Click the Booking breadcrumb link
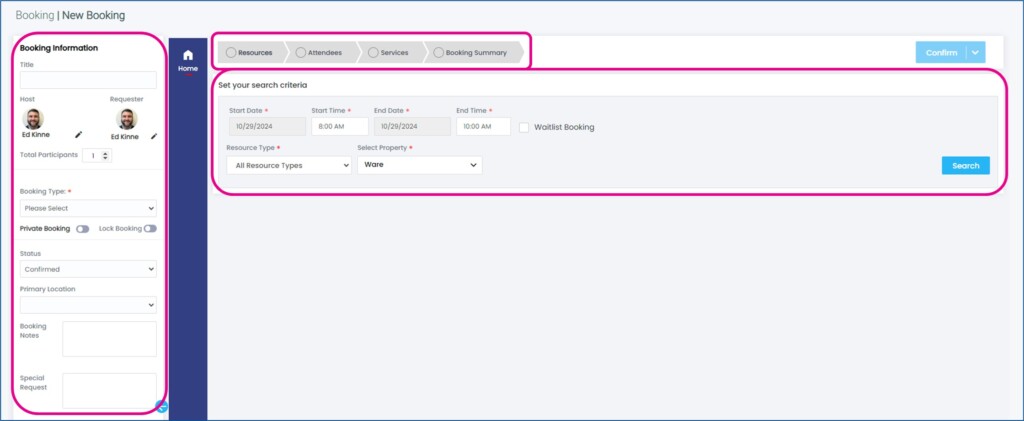This screenshot has height=421, width=1024. pos(35,15)
